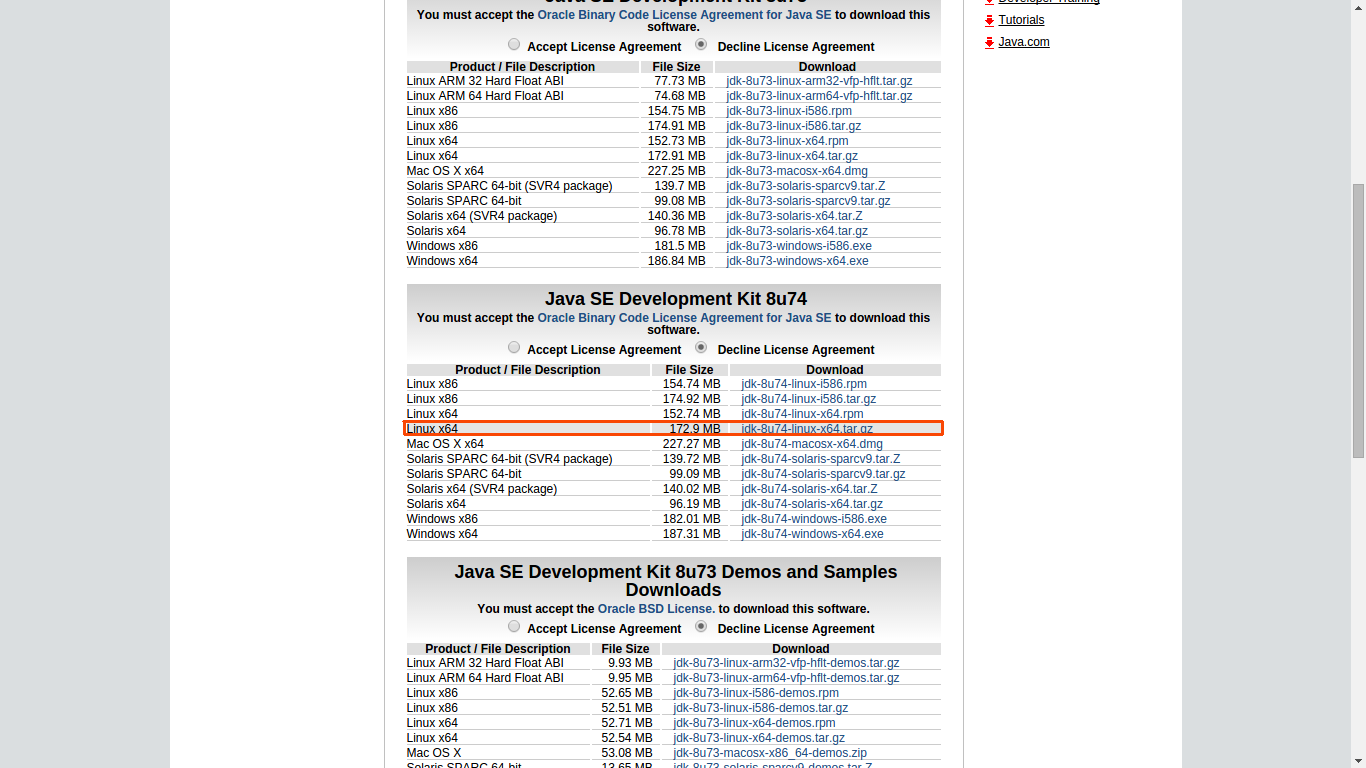Download jdk-8u74-solaris-x64.tar.gz

tap(812, 504)
